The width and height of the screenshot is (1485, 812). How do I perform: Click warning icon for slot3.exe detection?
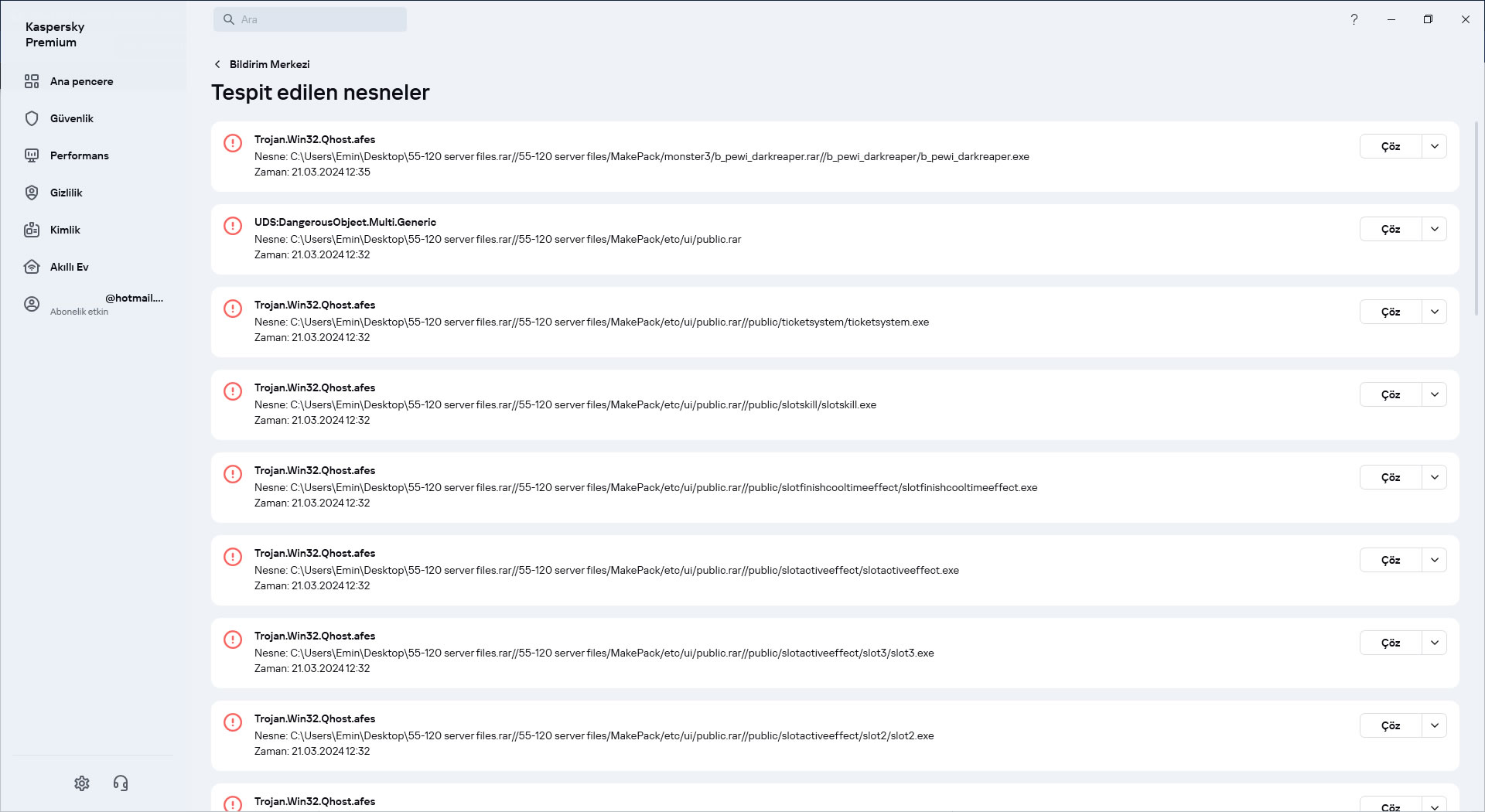pyautogui.click(x=233, y=640)
